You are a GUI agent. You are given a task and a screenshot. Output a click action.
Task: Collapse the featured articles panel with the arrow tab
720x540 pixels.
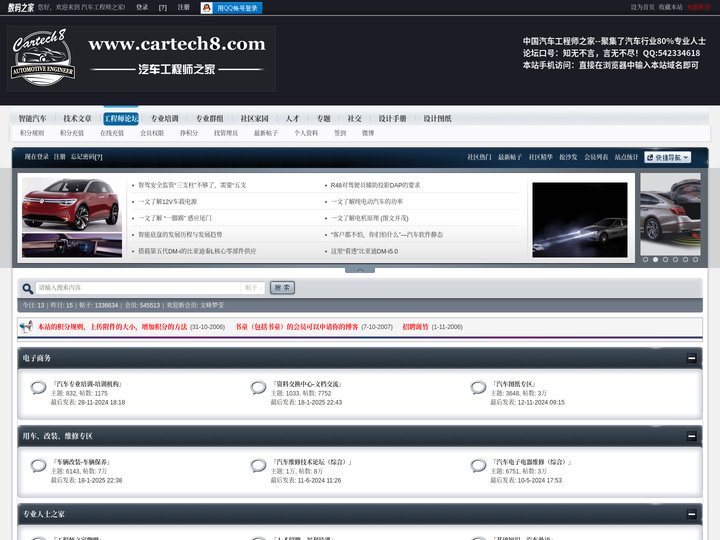(360, 270)
